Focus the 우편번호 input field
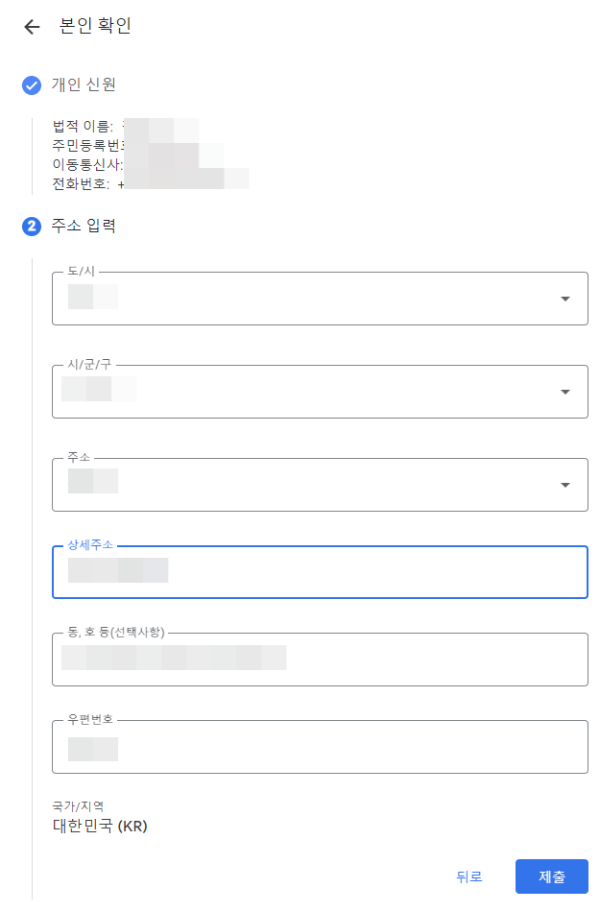This screenshot has height=902, width=600. pyautogui.click(x=300, y=747)
